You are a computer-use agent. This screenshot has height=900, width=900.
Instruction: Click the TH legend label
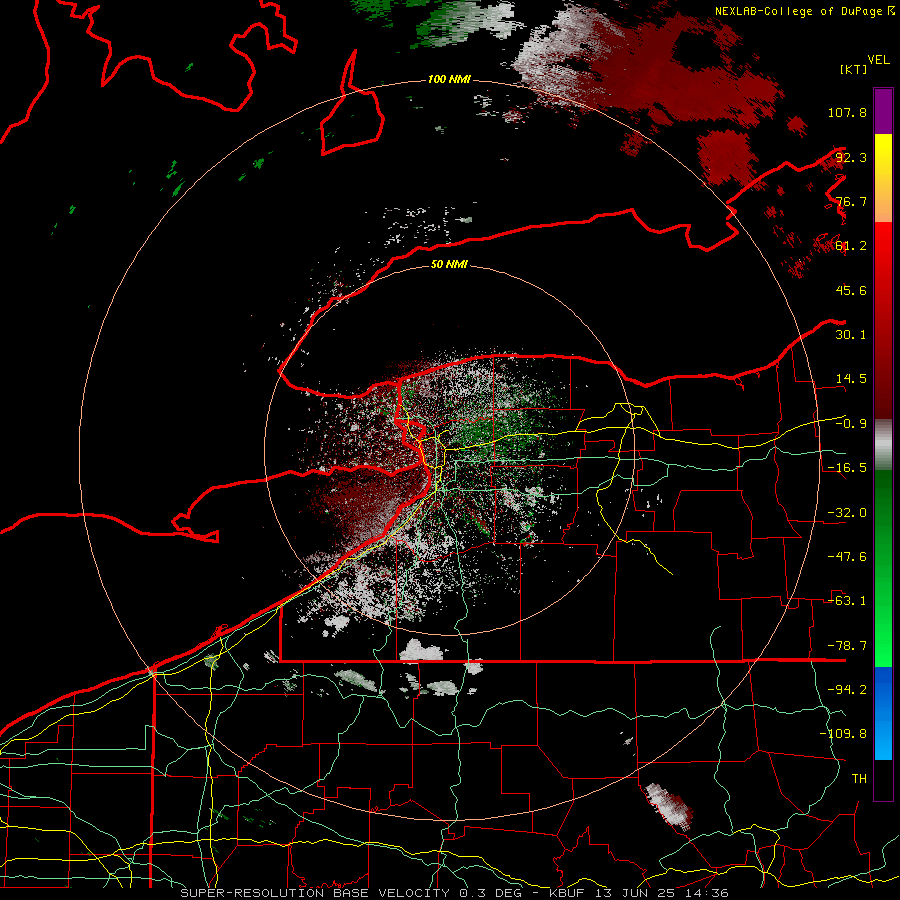pyautogui.click(x=859, y=779)
